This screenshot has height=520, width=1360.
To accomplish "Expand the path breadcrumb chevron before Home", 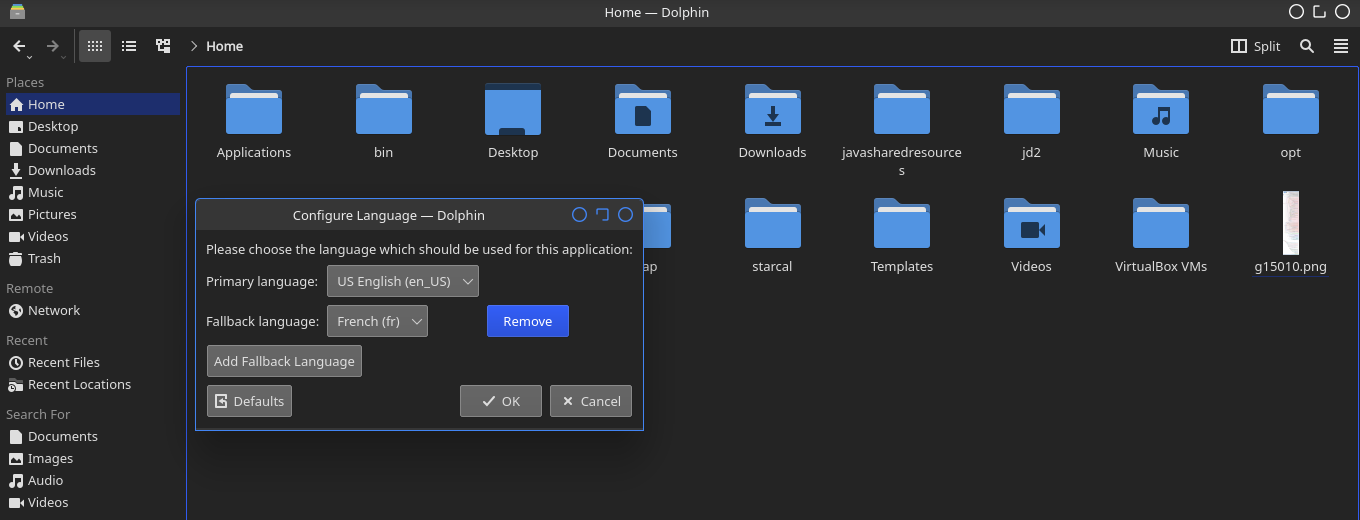I will click(194, 46).
